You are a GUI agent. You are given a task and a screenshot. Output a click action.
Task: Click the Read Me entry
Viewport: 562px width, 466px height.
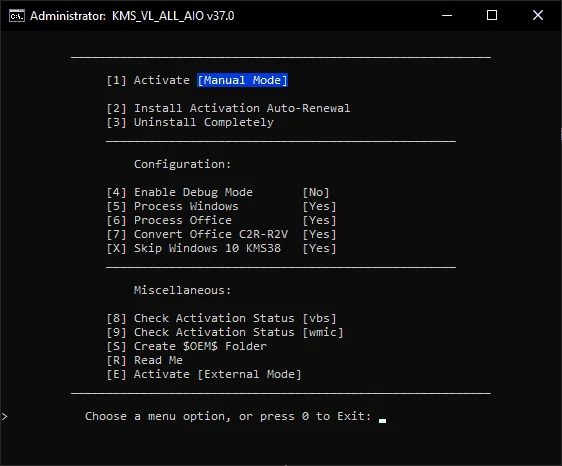pos(145,360)
